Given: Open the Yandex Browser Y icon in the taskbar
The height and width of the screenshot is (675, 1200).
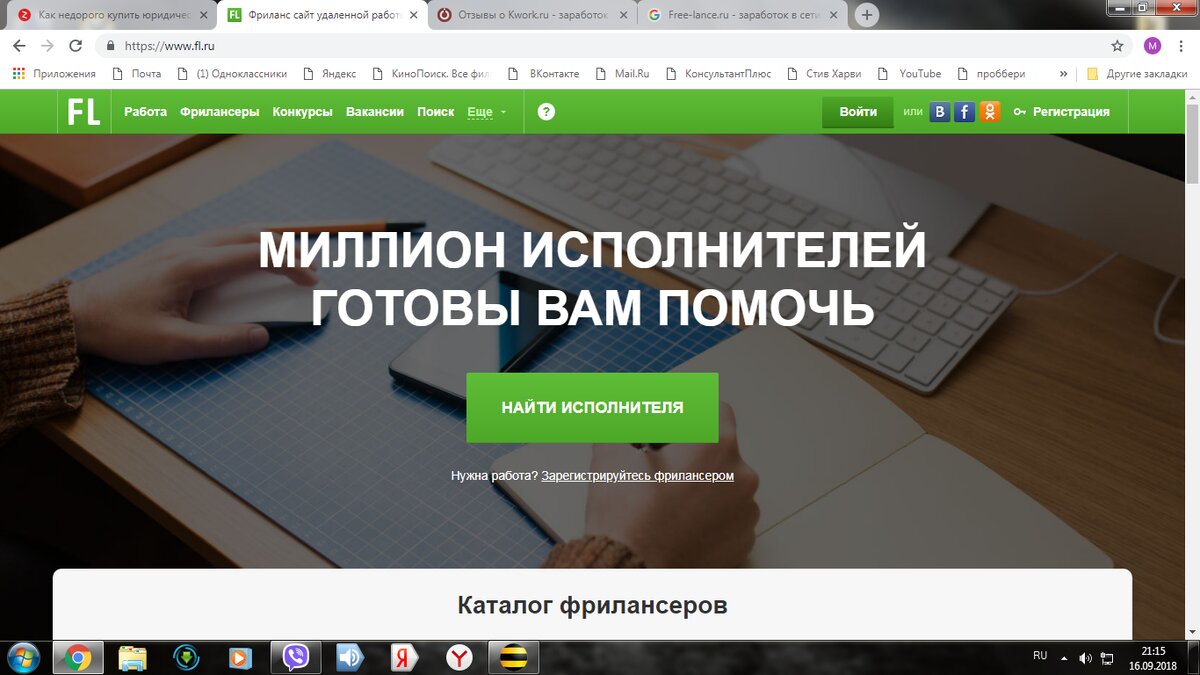Looking at the screenshot, I should coord(458,657).
